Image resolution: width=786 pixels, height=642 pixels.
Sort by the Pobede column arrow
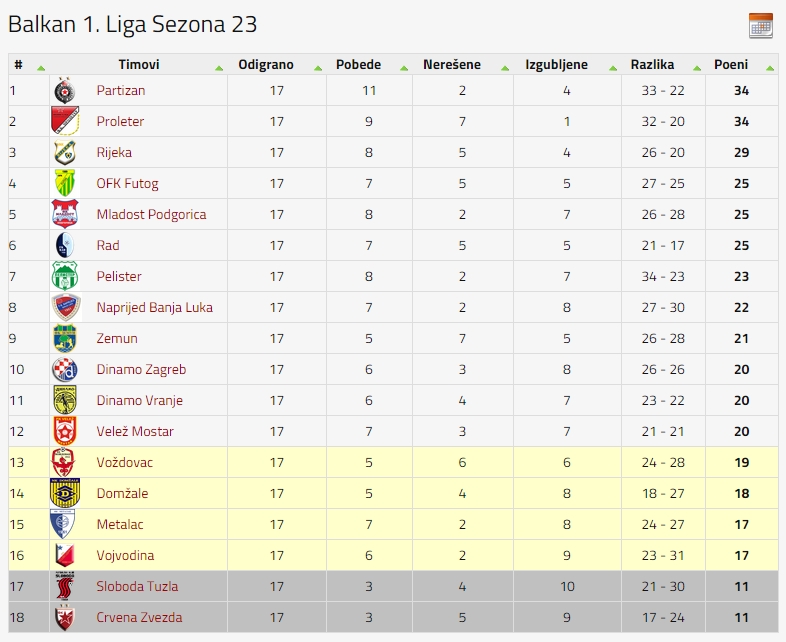pyautogui.click(x=404, y=68)
